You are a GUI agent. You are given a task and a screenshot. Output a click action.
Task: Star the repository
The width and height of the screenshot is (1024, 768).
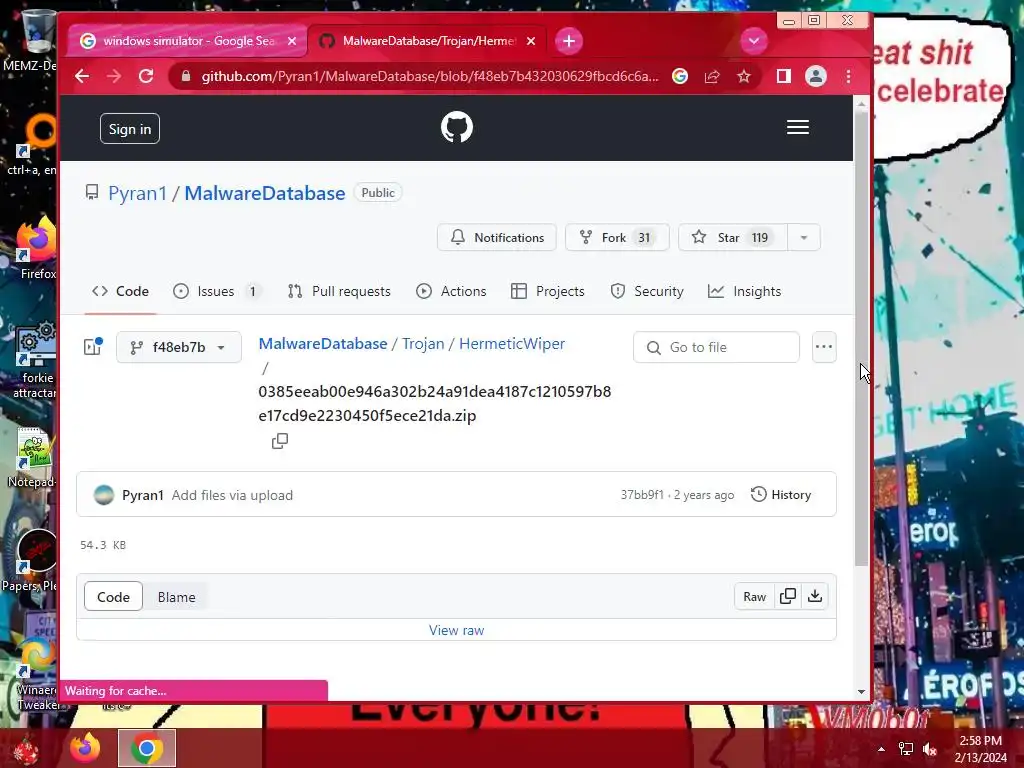[733, 238]
